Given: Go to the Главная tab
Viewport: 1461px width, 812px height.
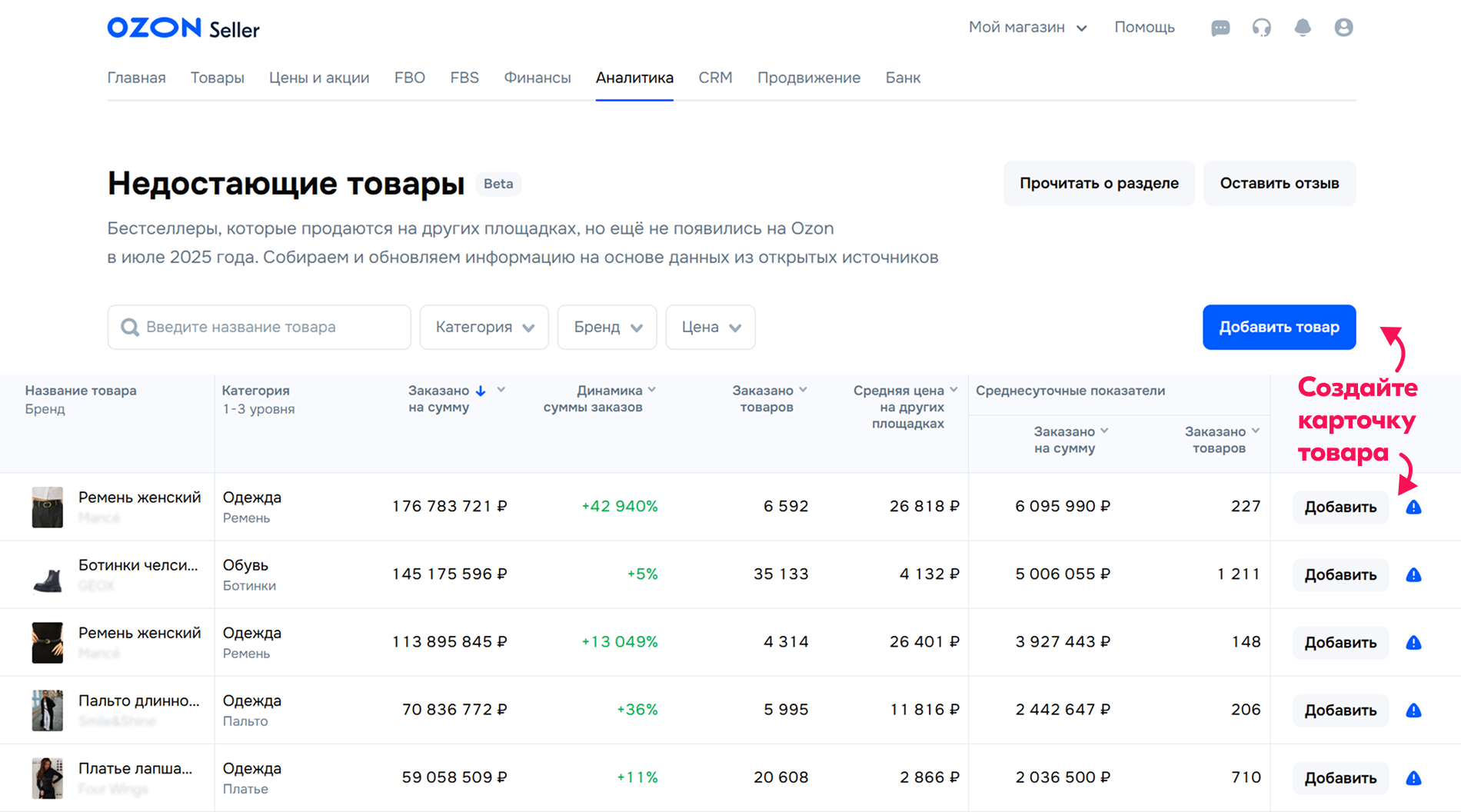Looking at the screenshot, I should (x=136, y=78).
